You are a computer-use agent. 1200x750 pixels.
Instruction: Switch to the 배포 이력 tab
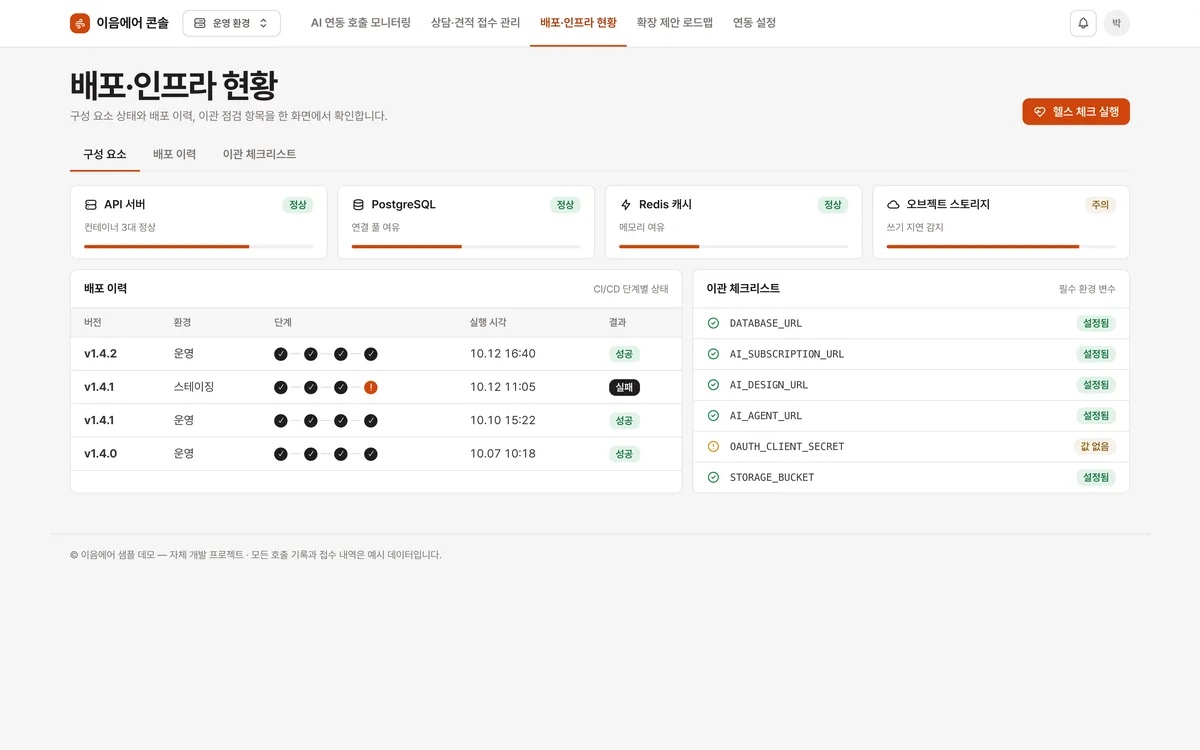click(174, 154)
